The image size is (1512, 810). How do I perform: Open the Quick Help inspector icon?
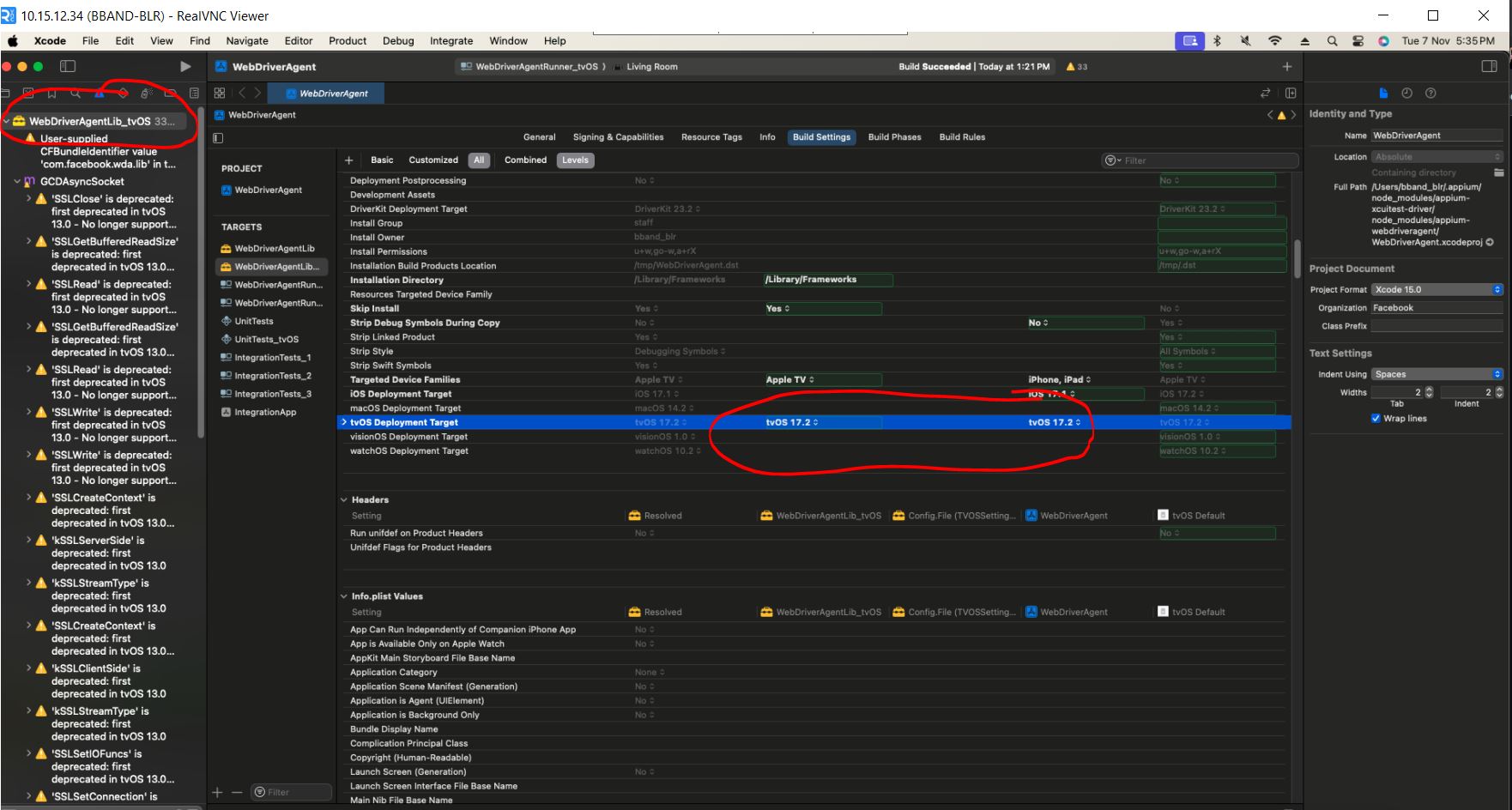[1430, 94]
